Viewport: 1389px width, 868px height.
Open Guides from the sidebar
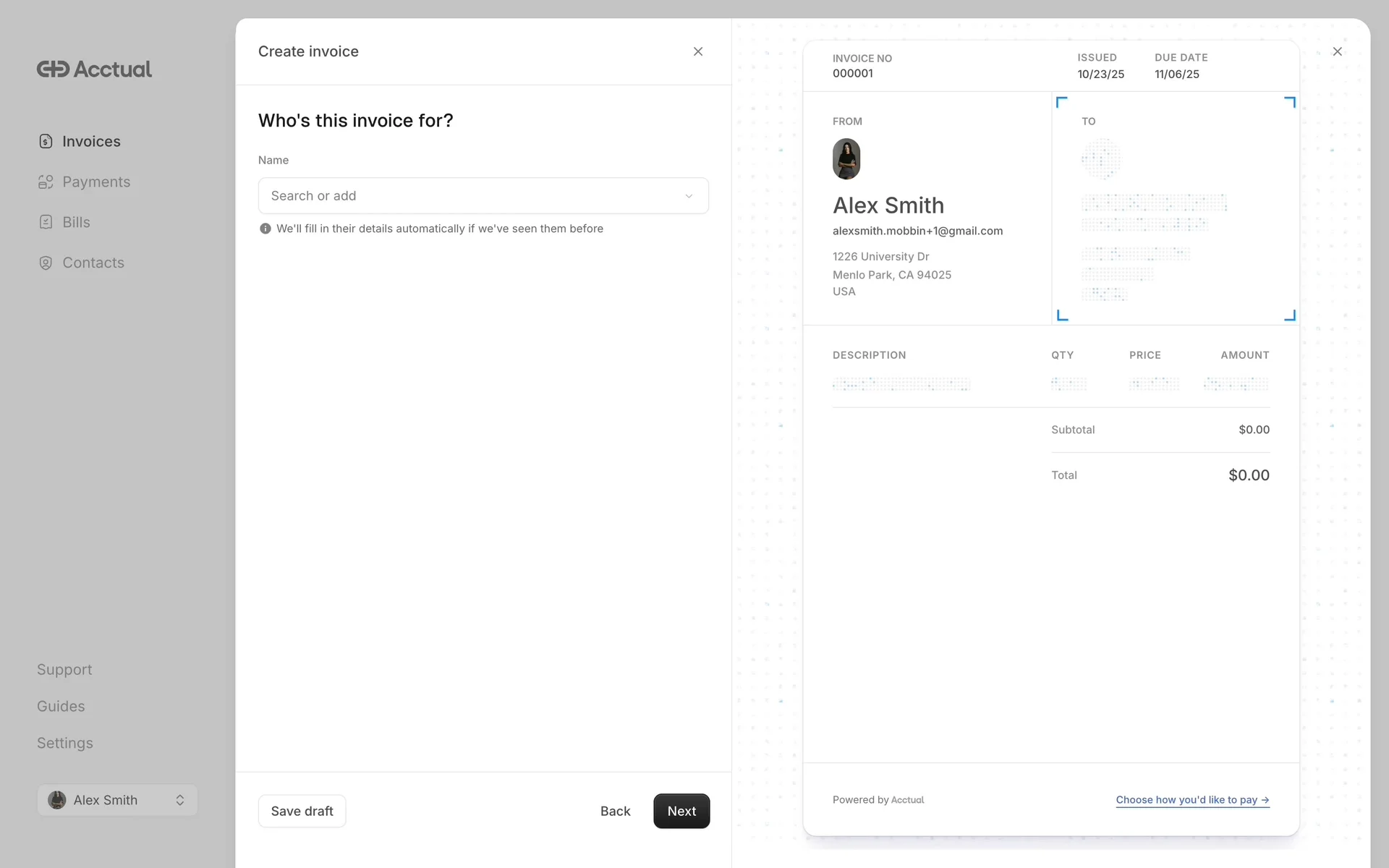(61, 707)
